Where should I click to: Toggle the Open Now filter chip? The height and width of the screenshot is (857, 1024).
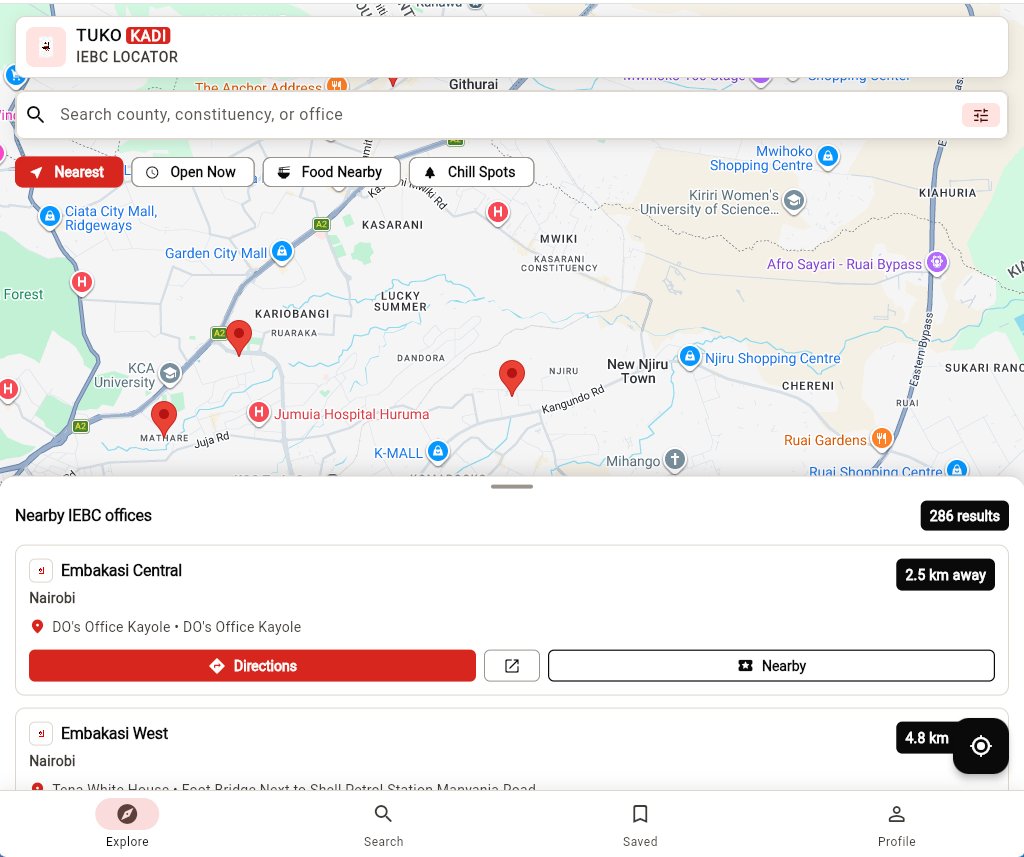[193, 172]
